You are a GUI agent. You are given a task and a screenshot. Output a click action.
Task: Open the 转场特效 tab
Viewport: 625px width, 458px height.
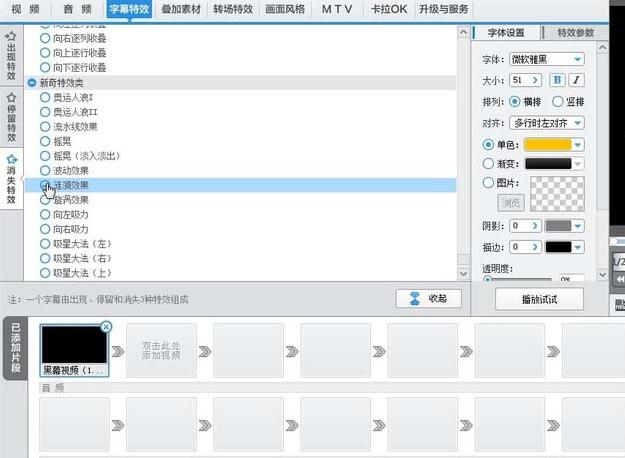[x=234, y=9]
